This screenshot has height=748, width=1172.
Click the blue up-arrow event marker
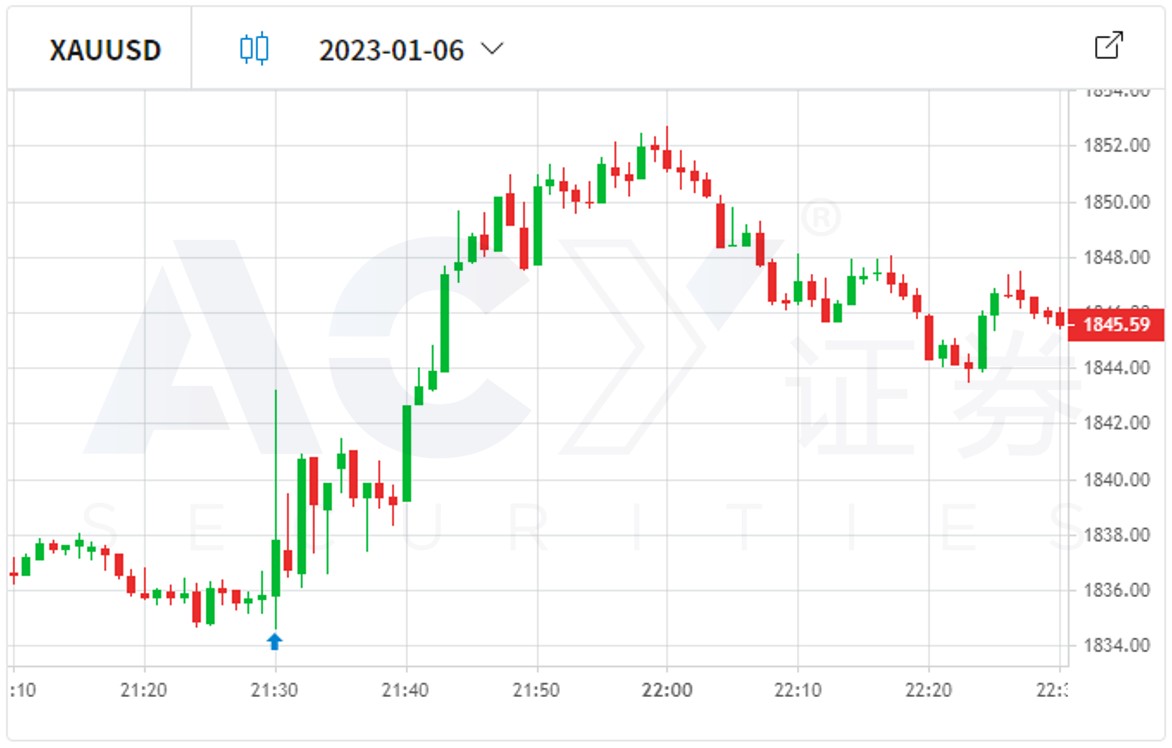click(x=275, y=641)
